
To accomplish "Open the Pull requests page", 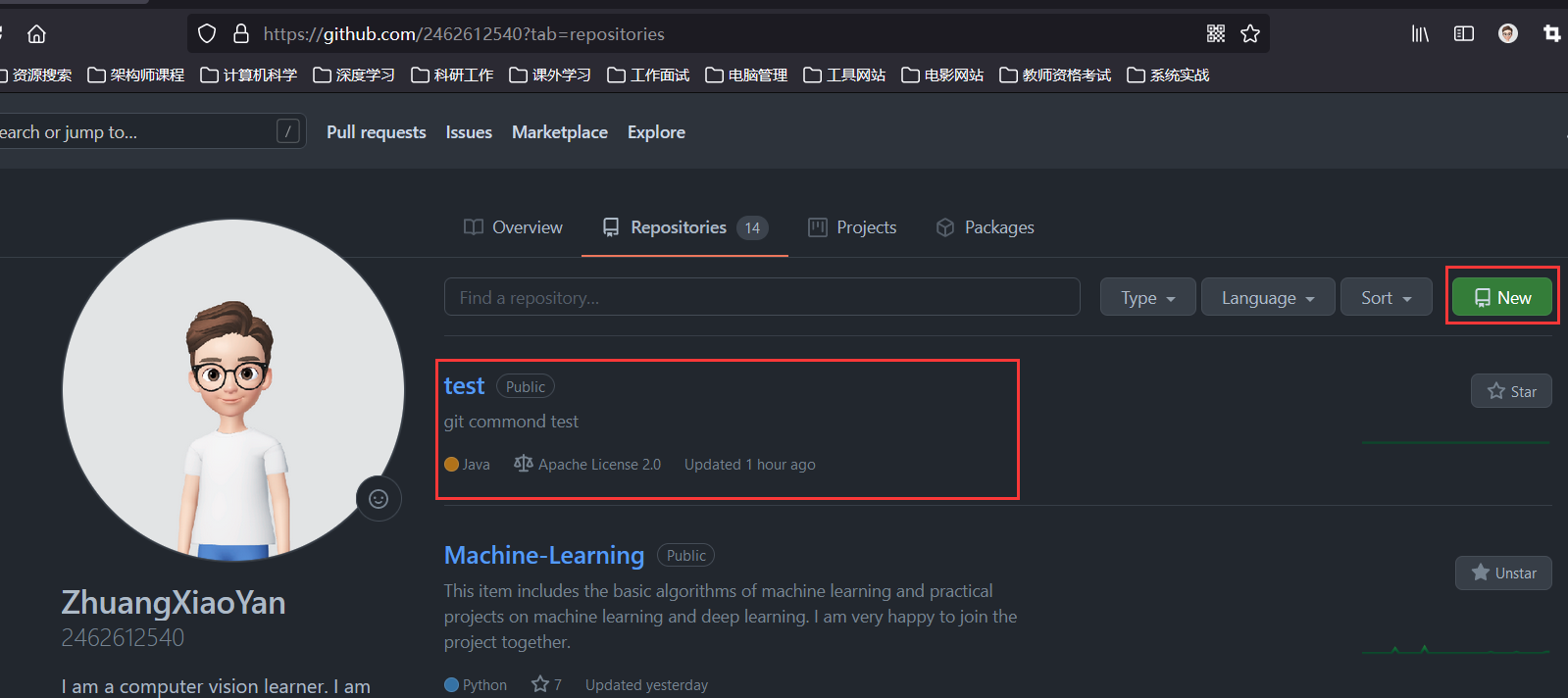I will click(x=377, y=132).
